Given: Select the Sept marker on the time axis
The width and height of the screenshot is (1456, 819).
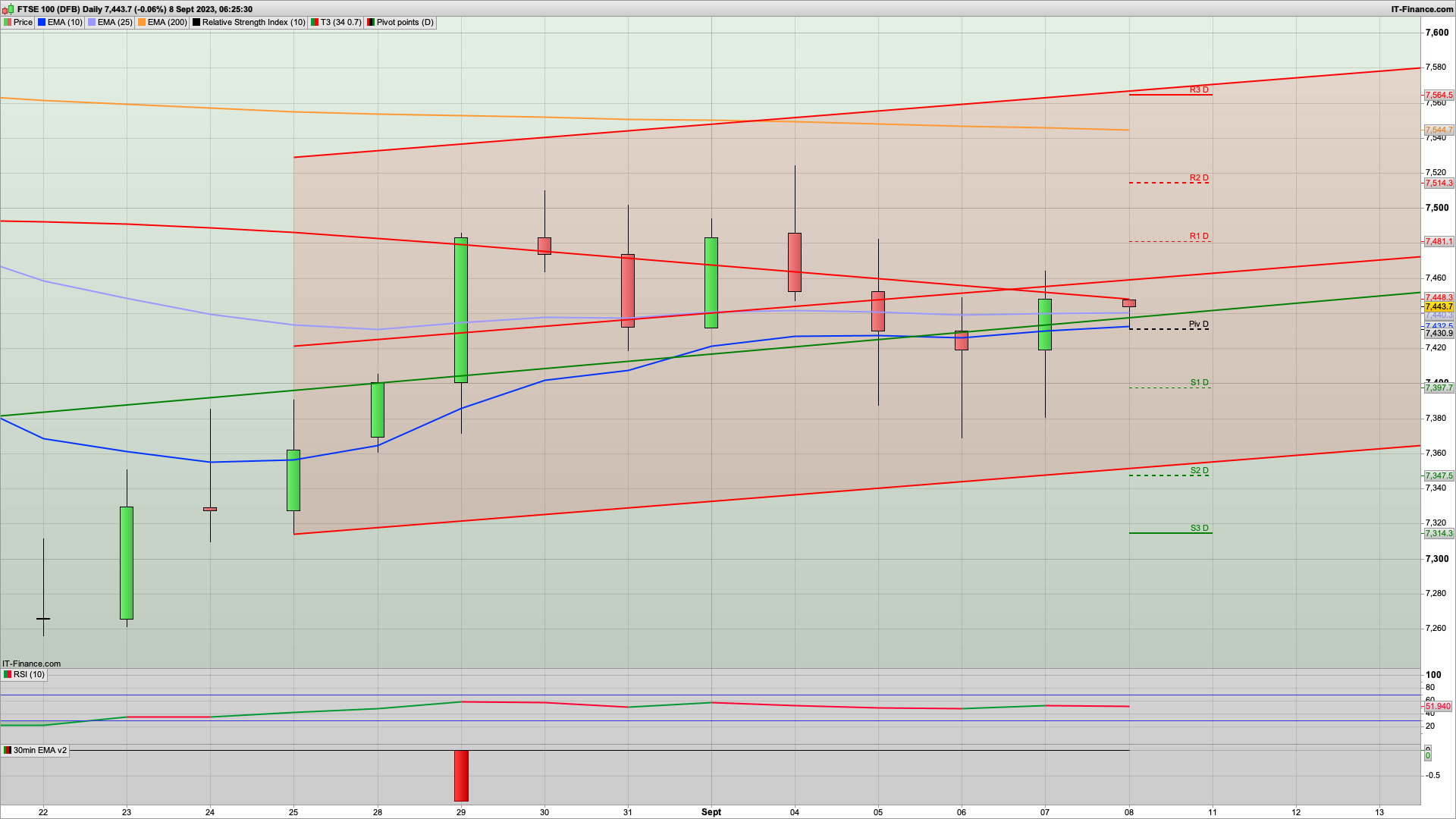Looking at the screenshot, I should [x=711, y=812].
